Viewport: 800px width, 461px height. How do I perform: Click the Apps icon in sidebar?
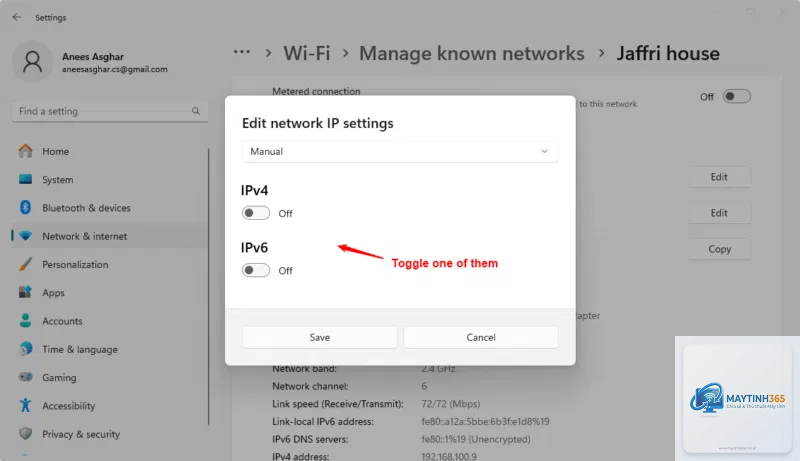pos(25,292)
